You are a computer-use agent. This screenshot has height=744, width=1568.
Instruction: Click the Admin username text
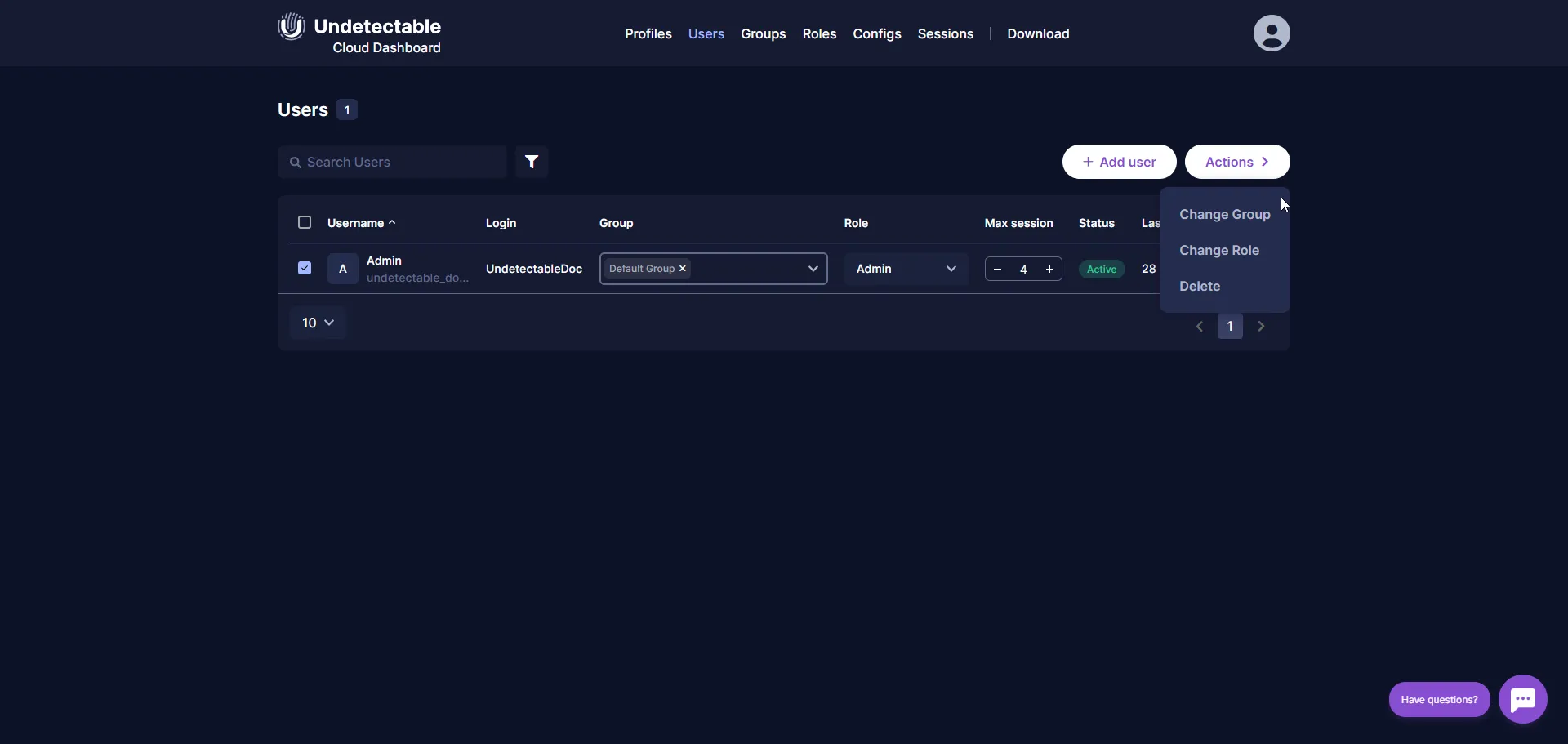[x=384, y=261]
